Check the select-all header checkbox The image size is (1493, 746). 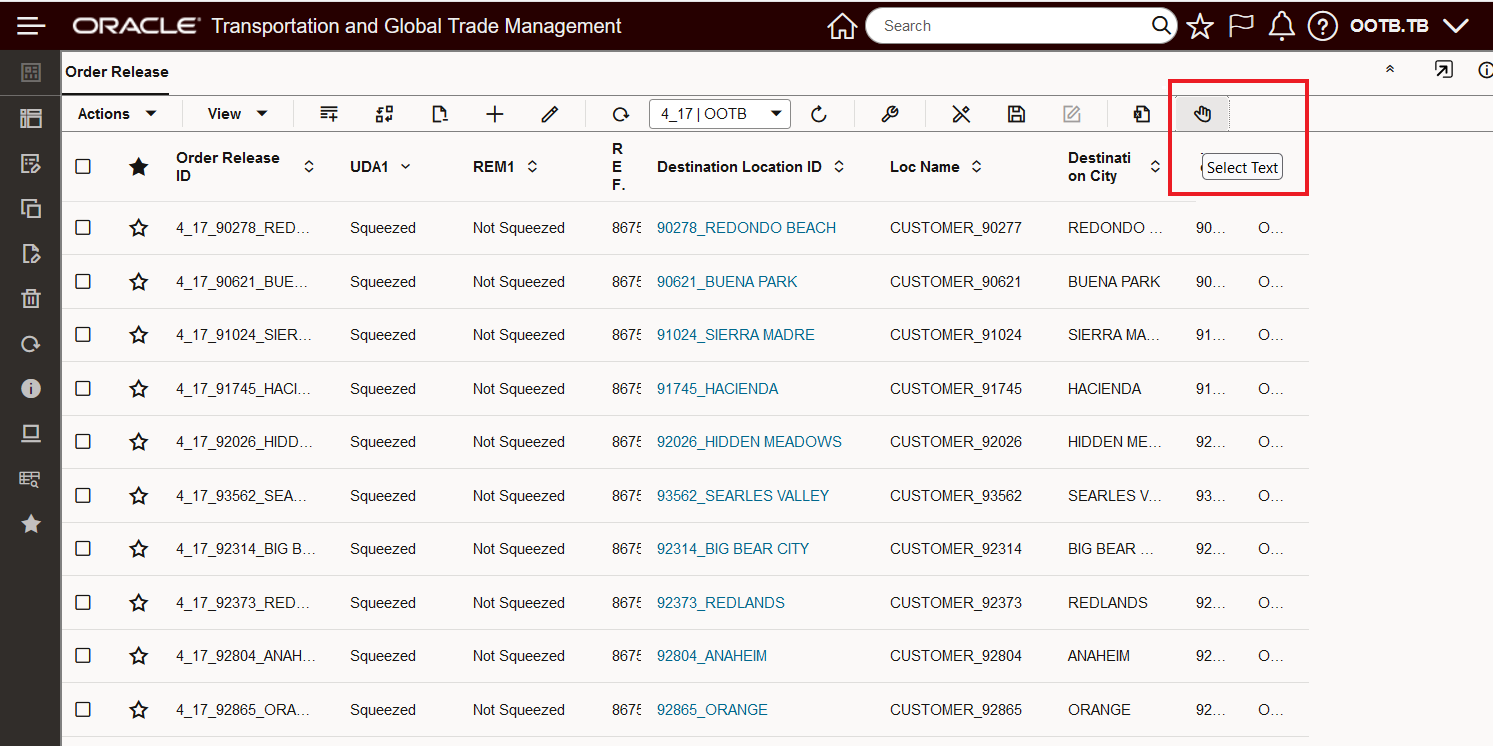coord(83,166)
